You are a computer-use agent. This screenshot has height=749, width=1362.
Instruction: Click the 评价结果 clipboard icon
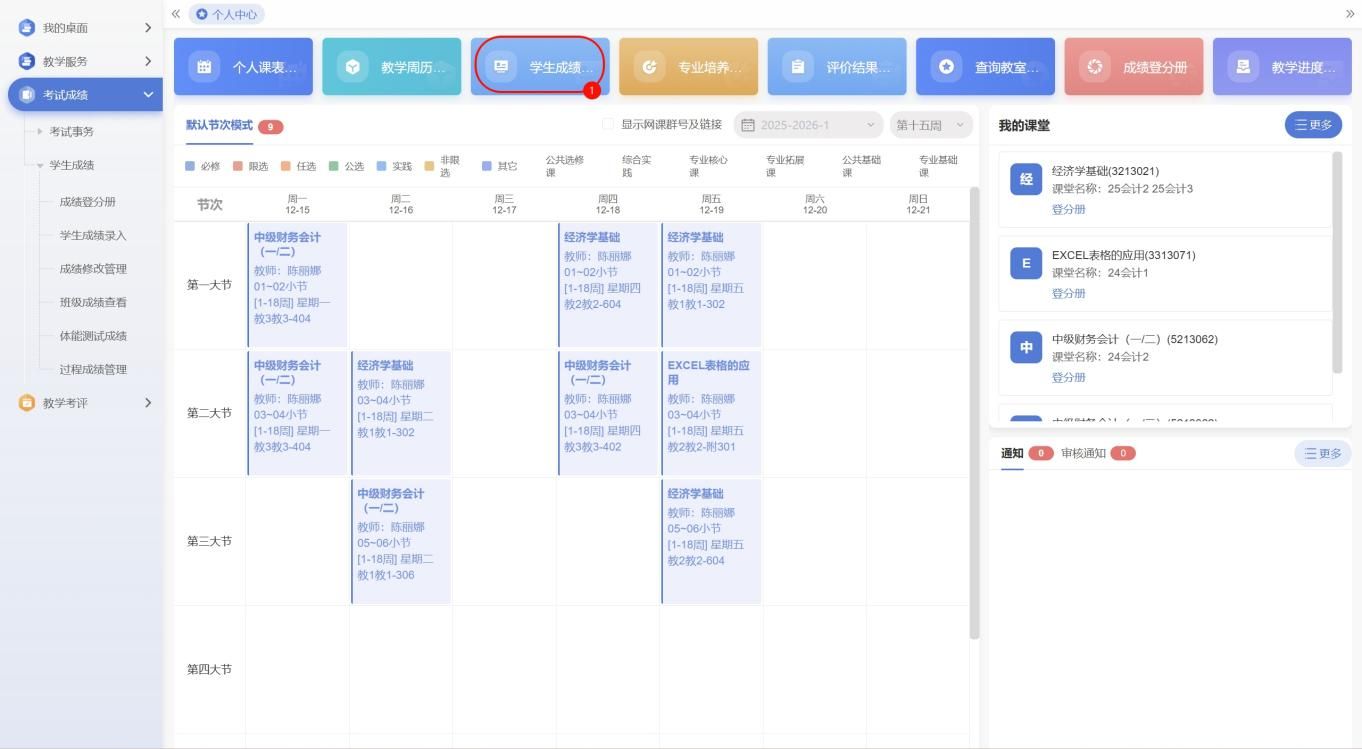798,67
